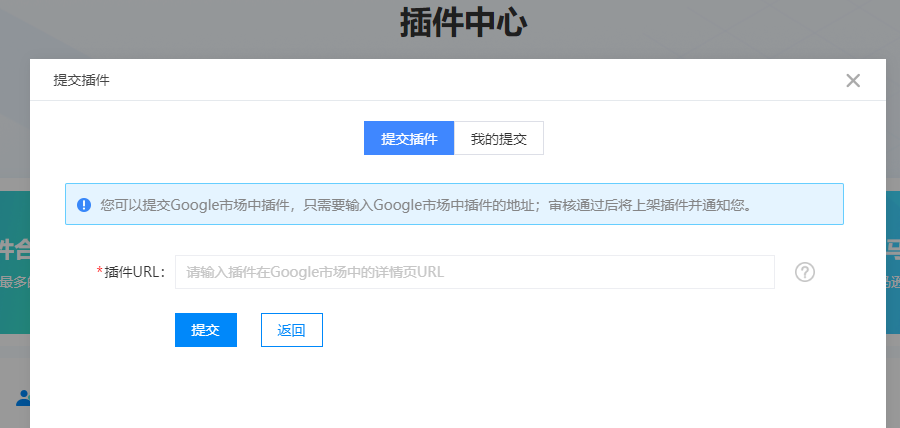Click the red required asterisk marker
900x428 pixels.
point(100,272)
